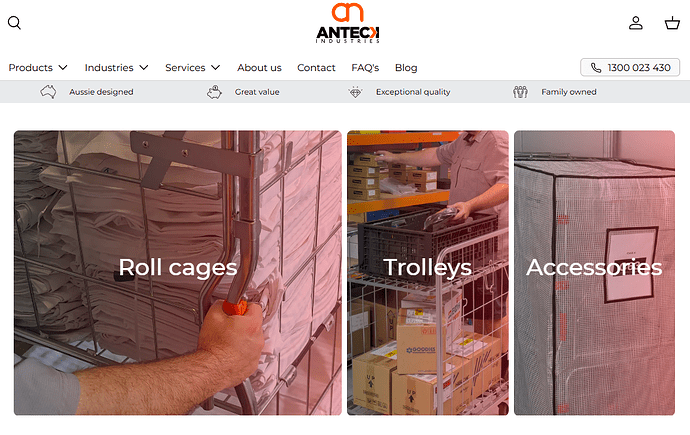Open the user account icon
This screenshot has width=690, height=435.
pyautogui.click(x=635, y=22)
